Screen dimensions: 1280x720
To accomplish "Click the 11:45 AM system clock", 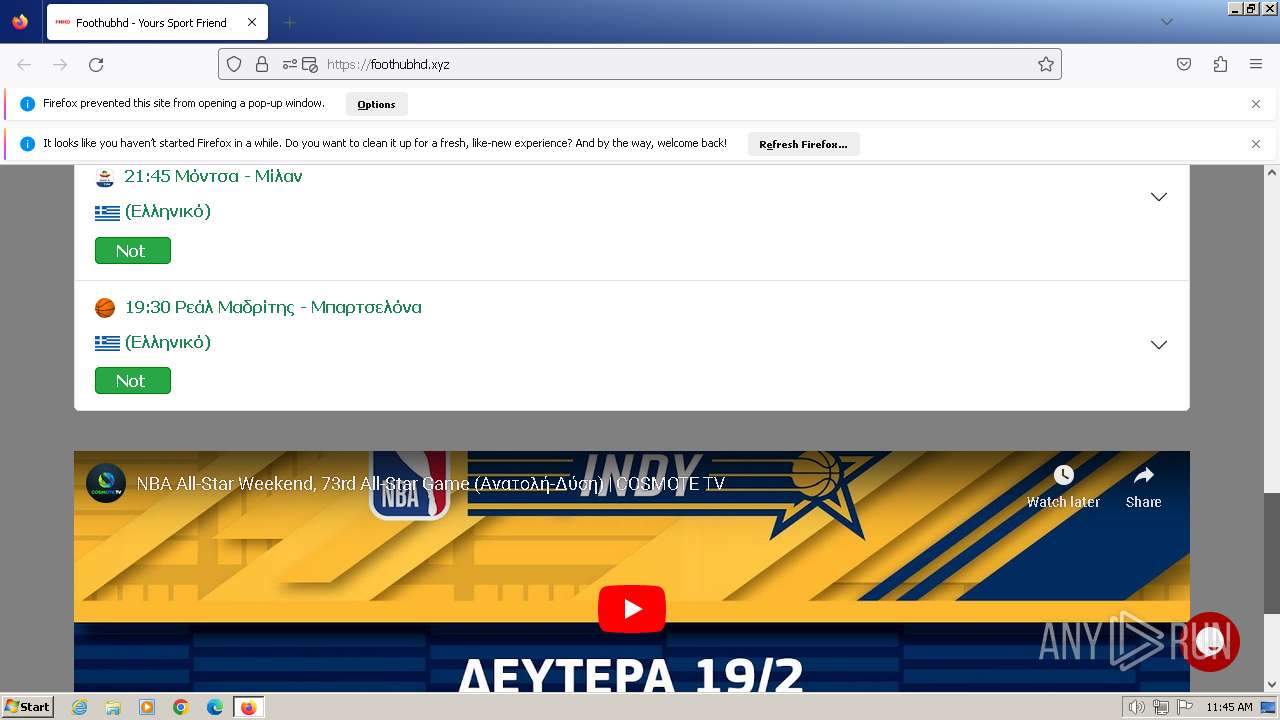I will point(1229,707).
